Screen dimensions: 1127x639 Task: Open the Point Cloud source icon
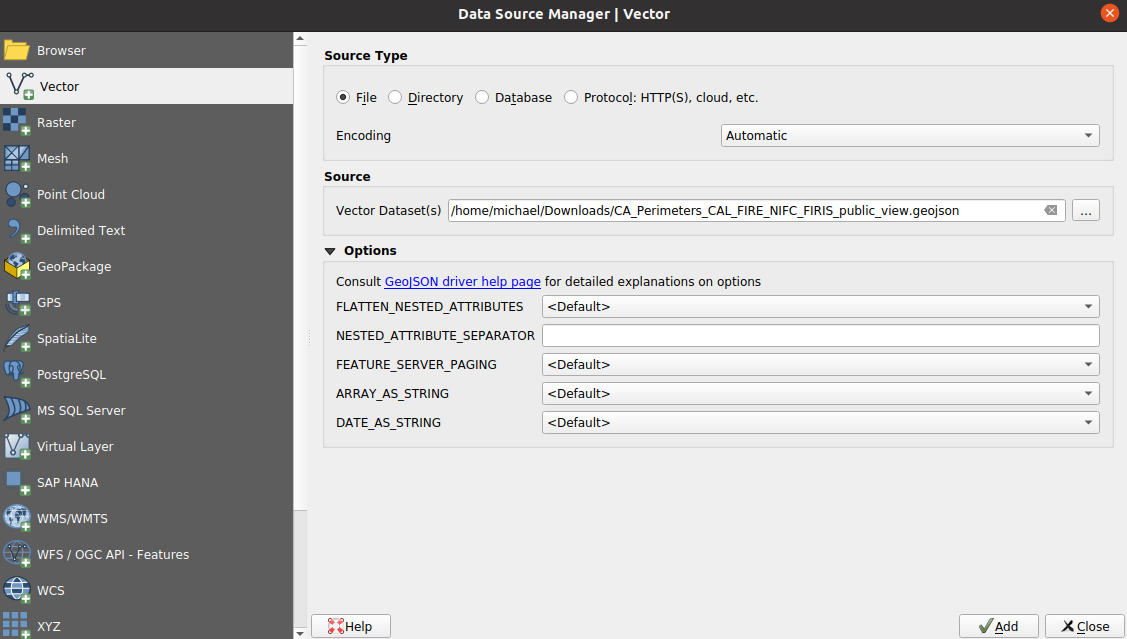[17, 194]
